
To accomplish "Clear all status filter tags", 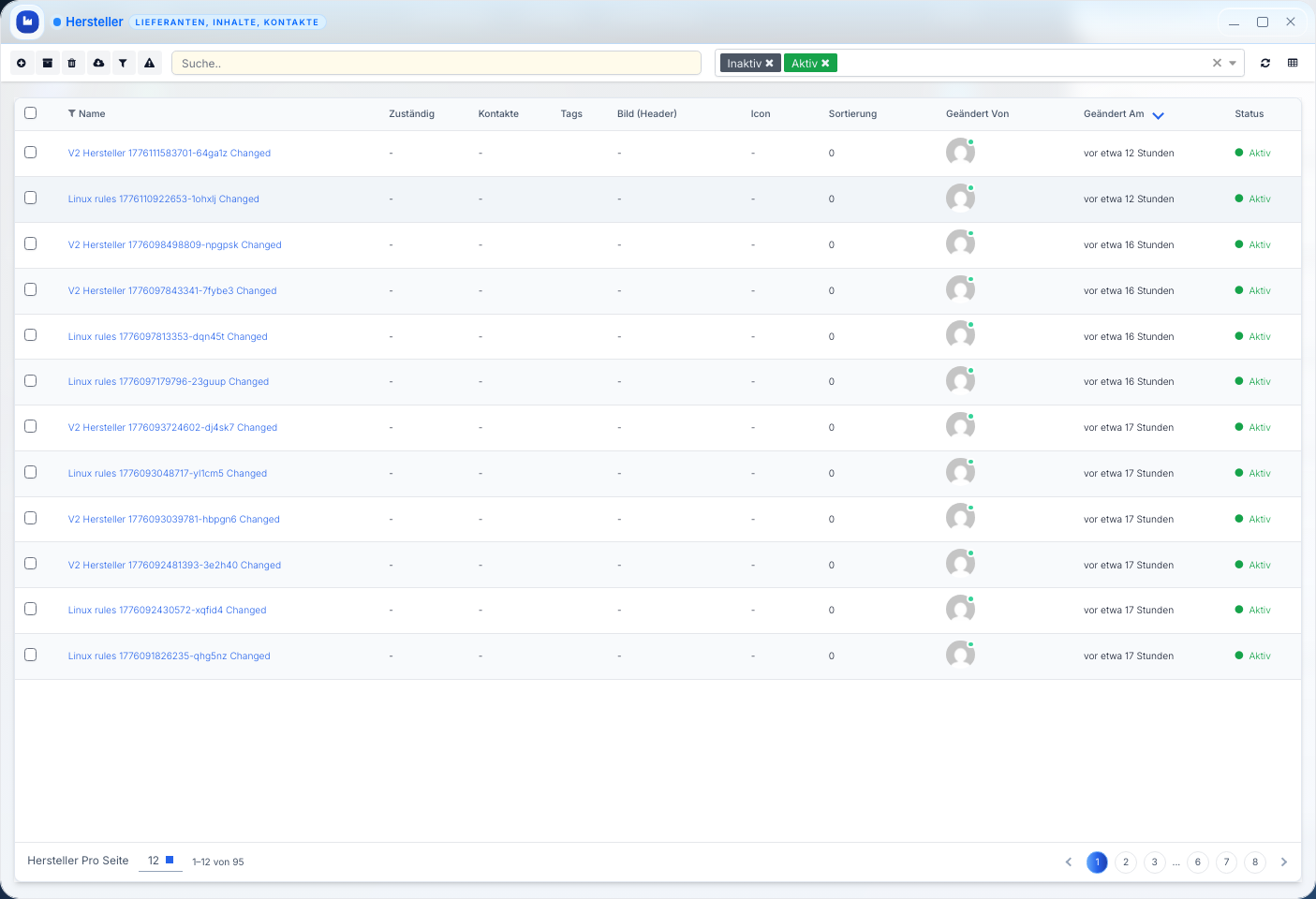I will [x=1217, y=63].
